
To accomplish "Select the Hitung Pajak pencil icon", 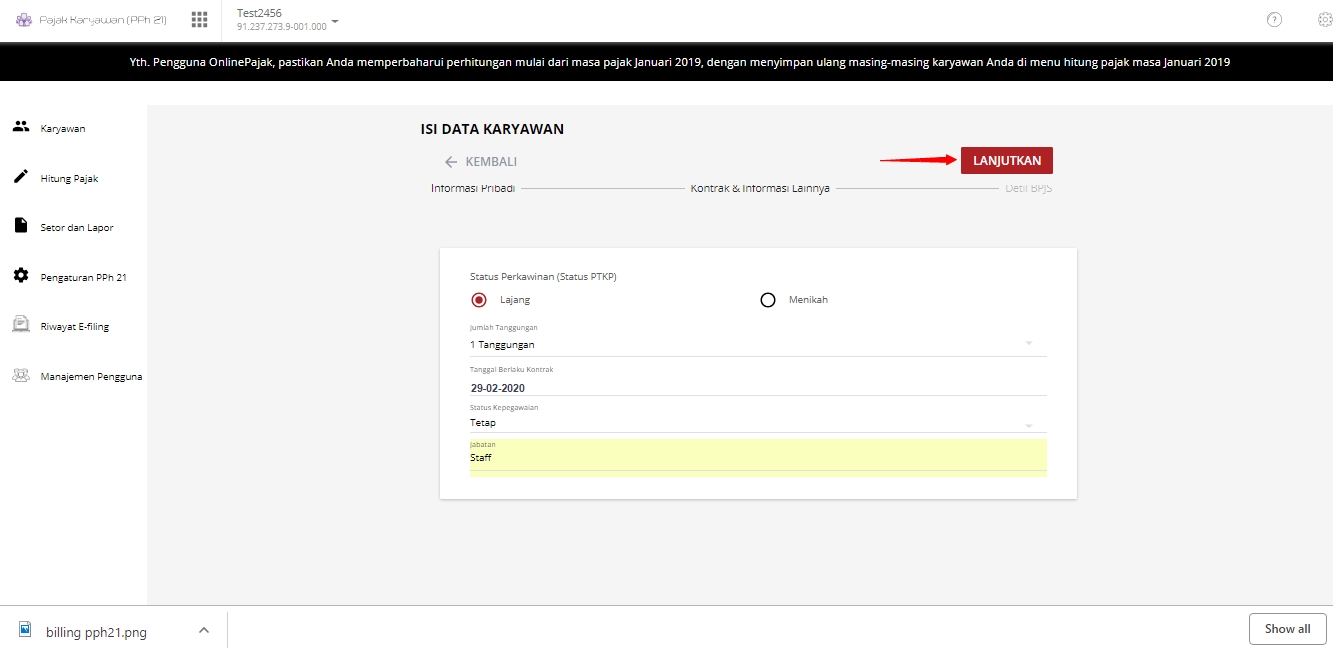I will coord(21,177).
